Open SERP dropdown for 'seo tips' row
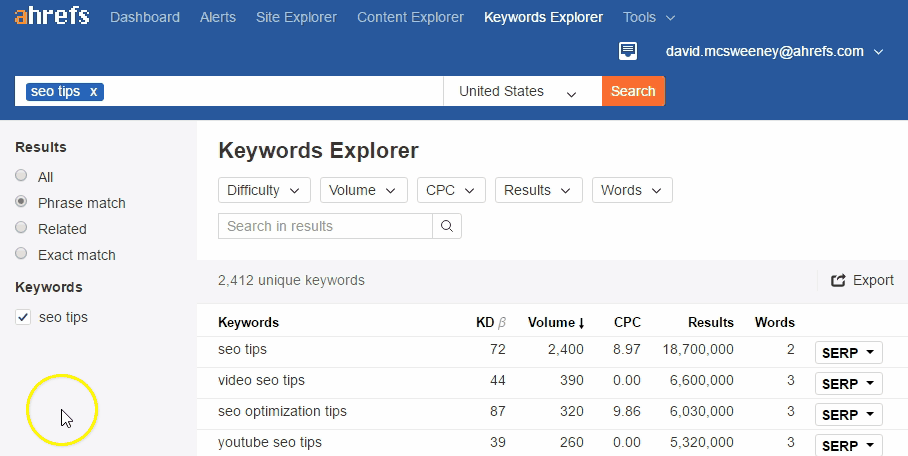Screen dimensions: 908x456 tap(848, 352)
